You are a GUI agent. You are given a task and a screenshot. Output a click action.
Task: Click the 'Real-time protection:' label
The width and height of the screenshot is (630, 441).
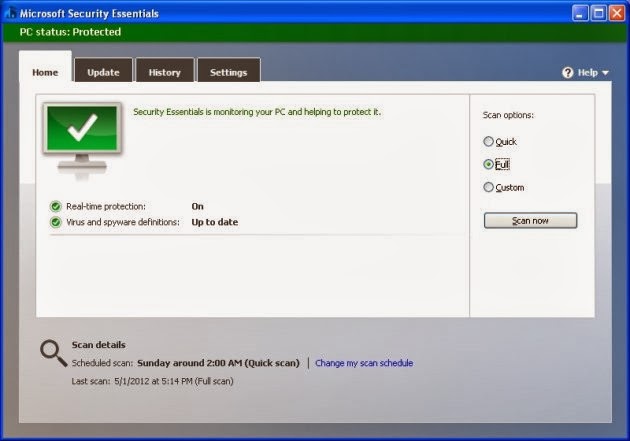point(106,206)
